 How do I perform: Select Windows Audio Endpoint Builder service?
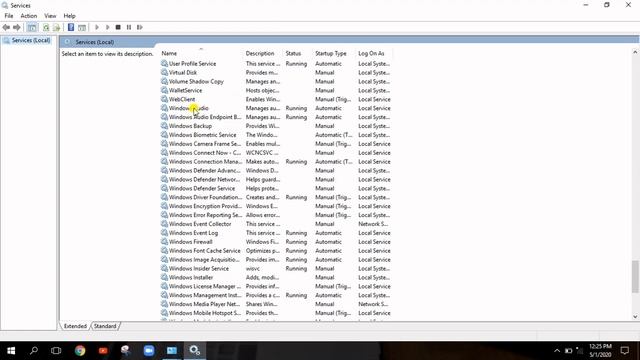276,117
